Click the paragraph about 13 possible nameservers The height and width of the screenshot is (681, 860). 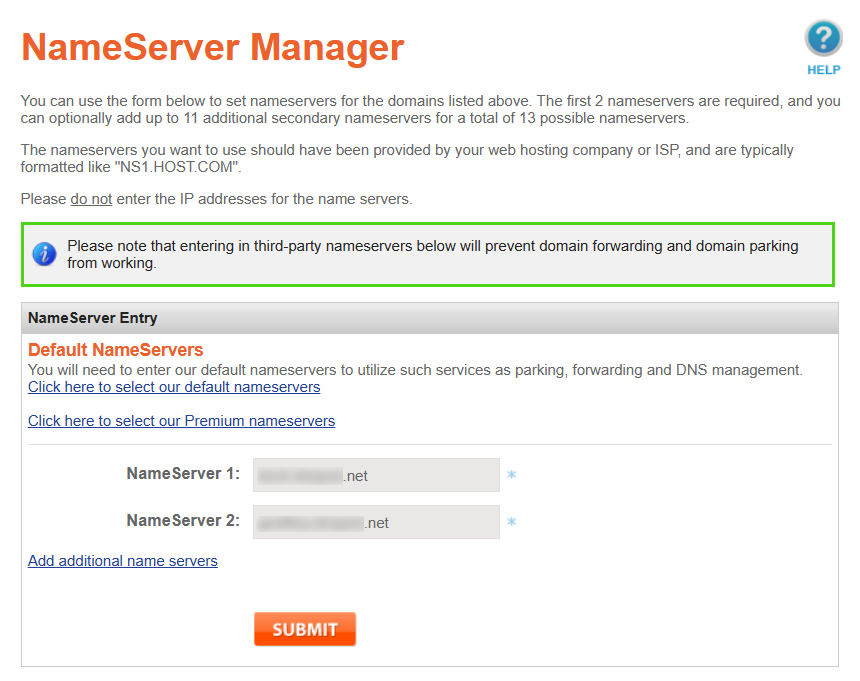point(430,109)
